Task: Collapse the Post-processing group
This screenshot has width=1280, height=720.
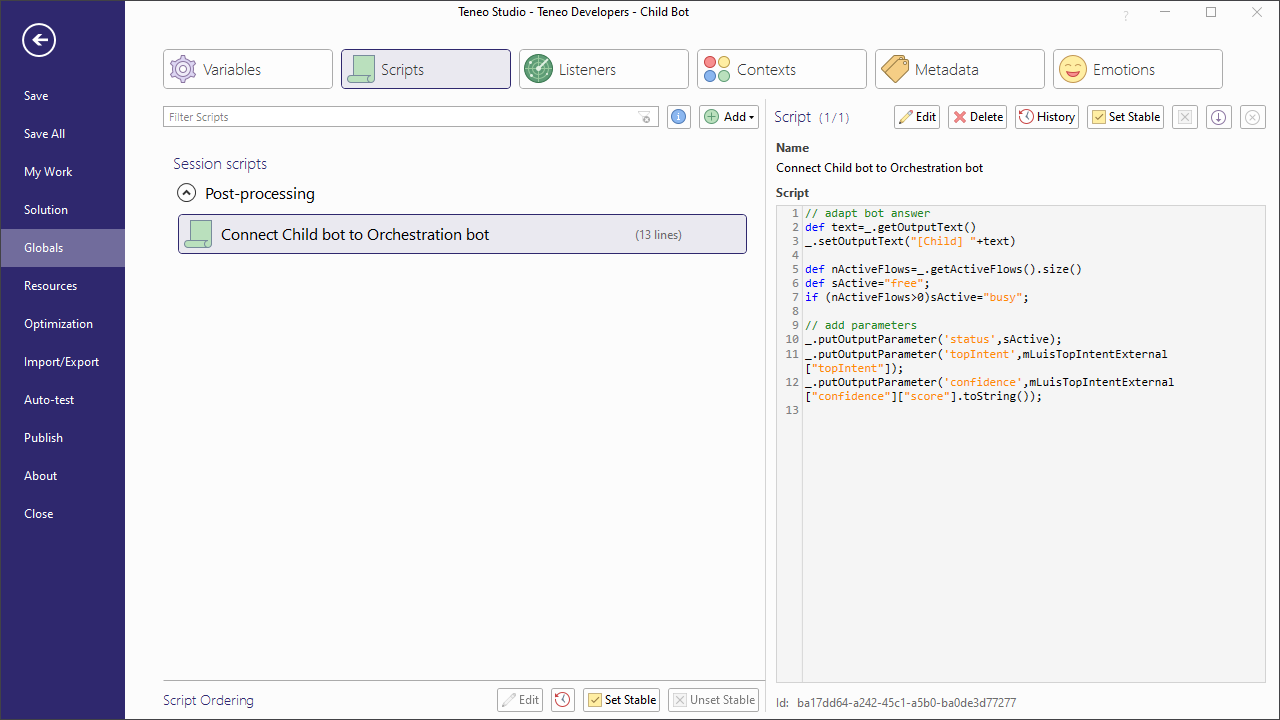Action: point(186,194)
